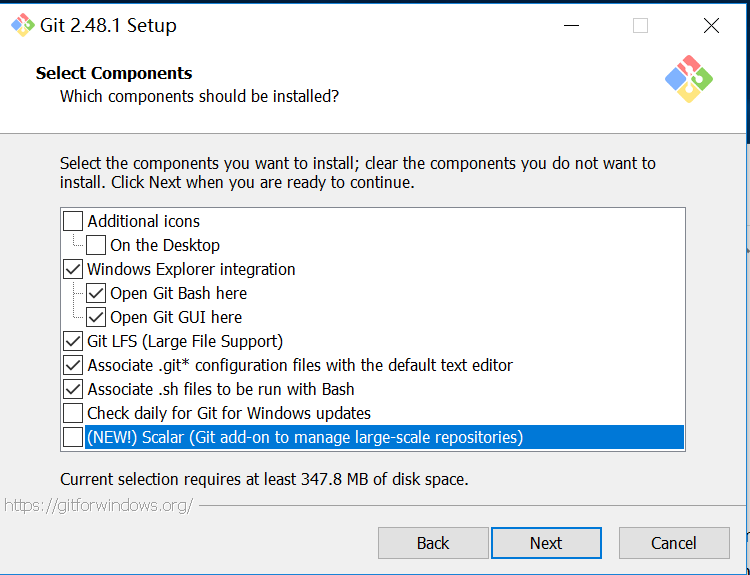Select the Windows Explorer integration label
750x575 pixels.
191,269
